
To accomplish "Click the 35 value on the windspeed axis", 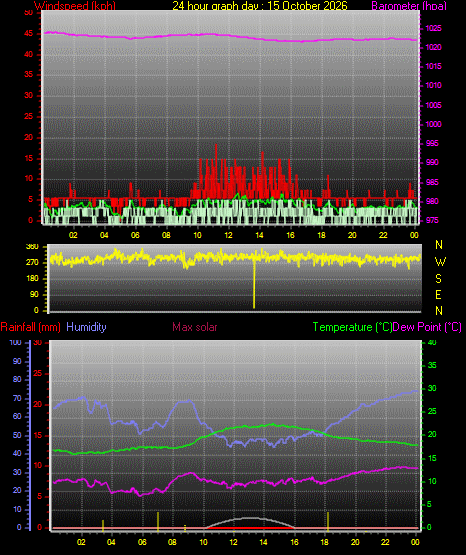I will [29, 75].
